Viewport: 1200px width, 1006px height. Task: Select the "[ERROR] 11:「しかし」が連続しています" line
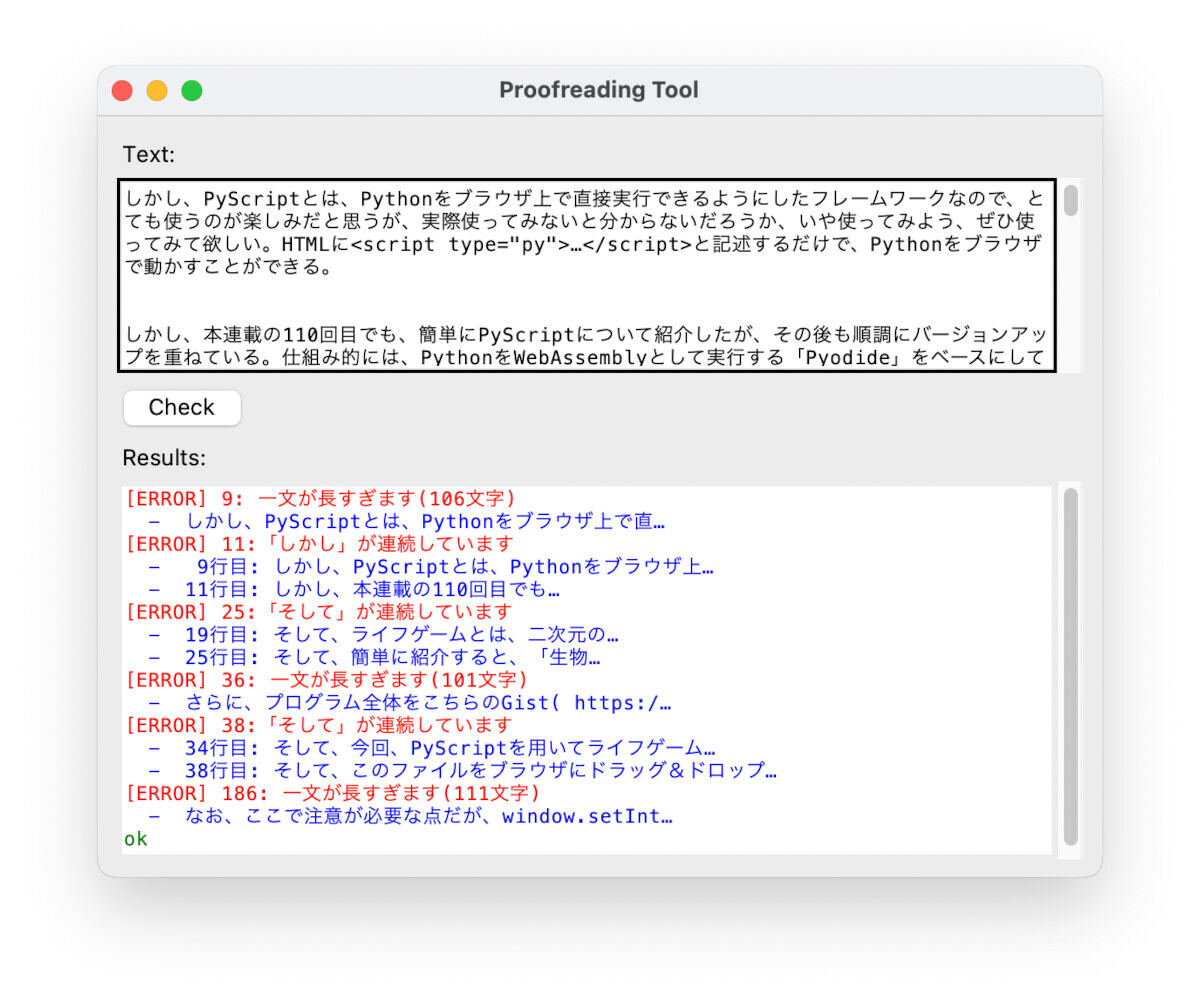[318, 544]
